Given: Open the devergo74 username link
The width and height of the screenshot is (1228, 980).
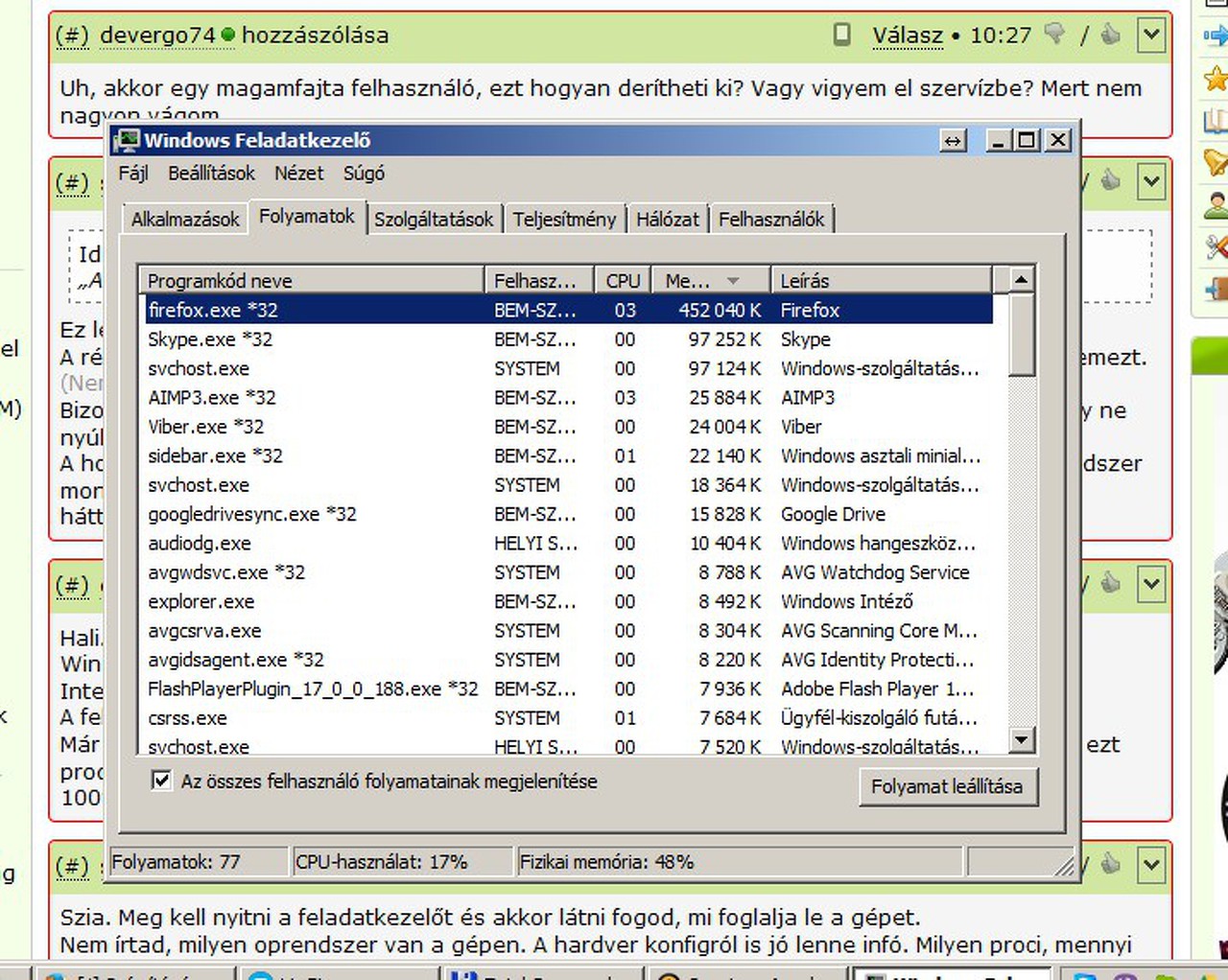Looking at the screenshot, I should pyautogui.click(x=158, y=35).
